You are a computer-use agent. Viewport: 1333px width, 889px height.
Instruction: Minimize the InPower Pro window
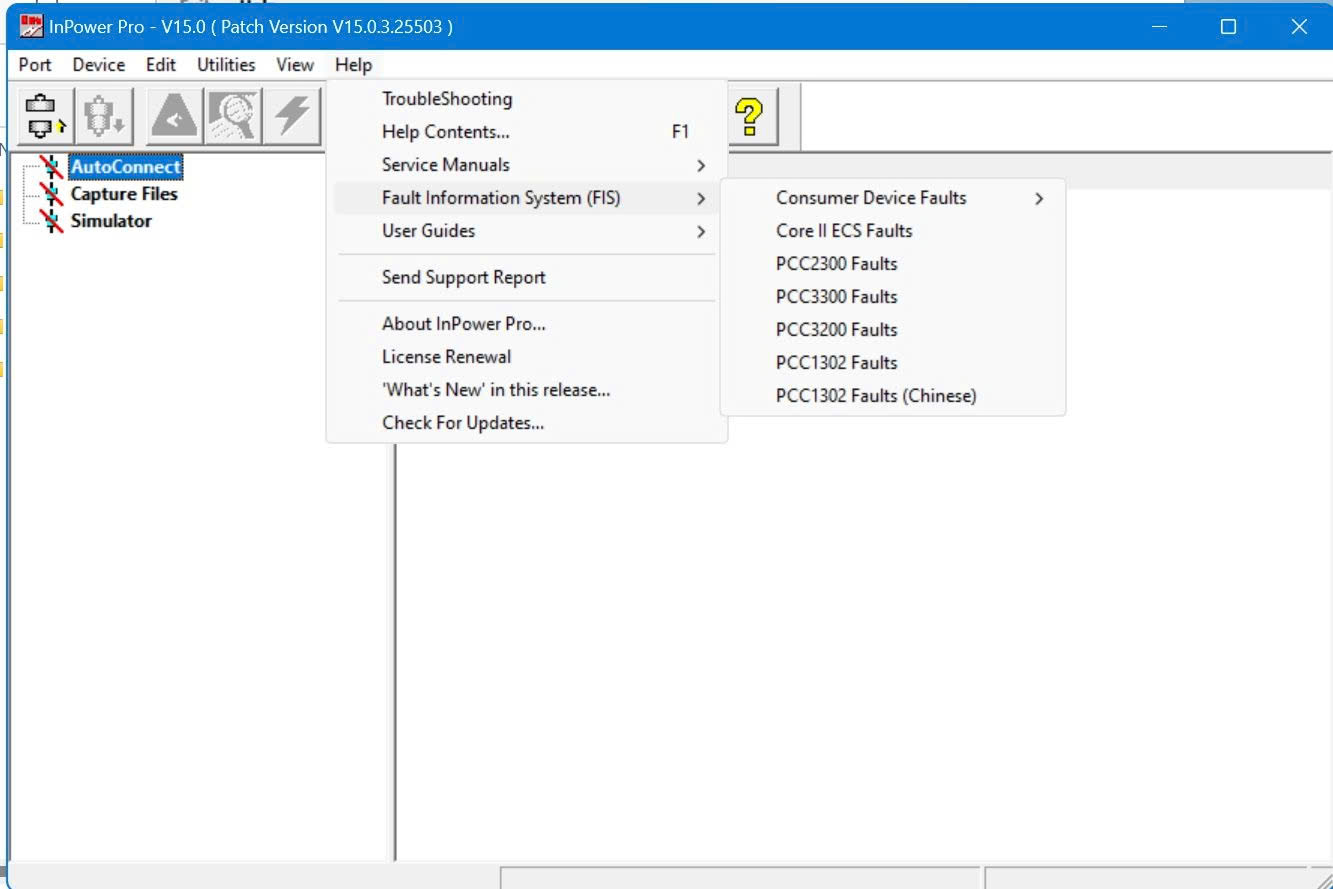(x=1159, y=27)
